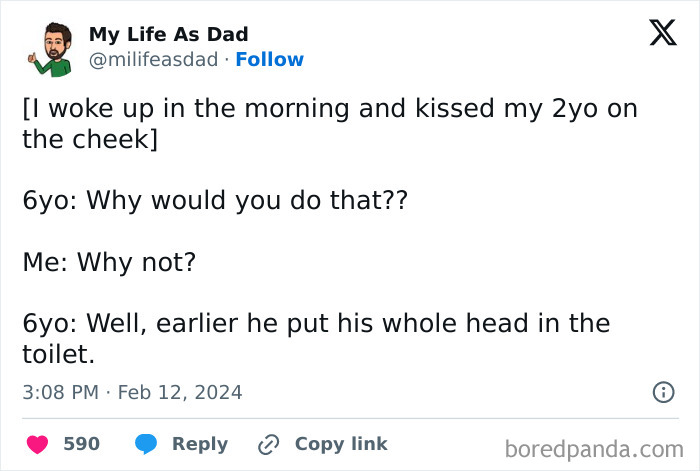Visit the @milifeasdad handle

pos(153,60)
